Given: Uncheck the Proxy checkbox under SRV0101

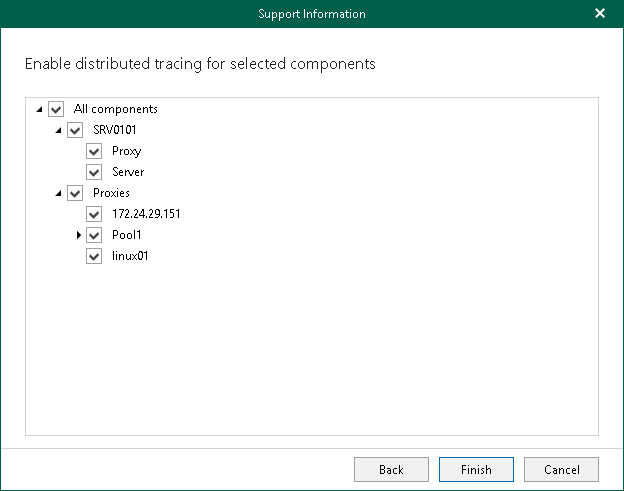Looking at the screenshot, I should pos(94,151).
